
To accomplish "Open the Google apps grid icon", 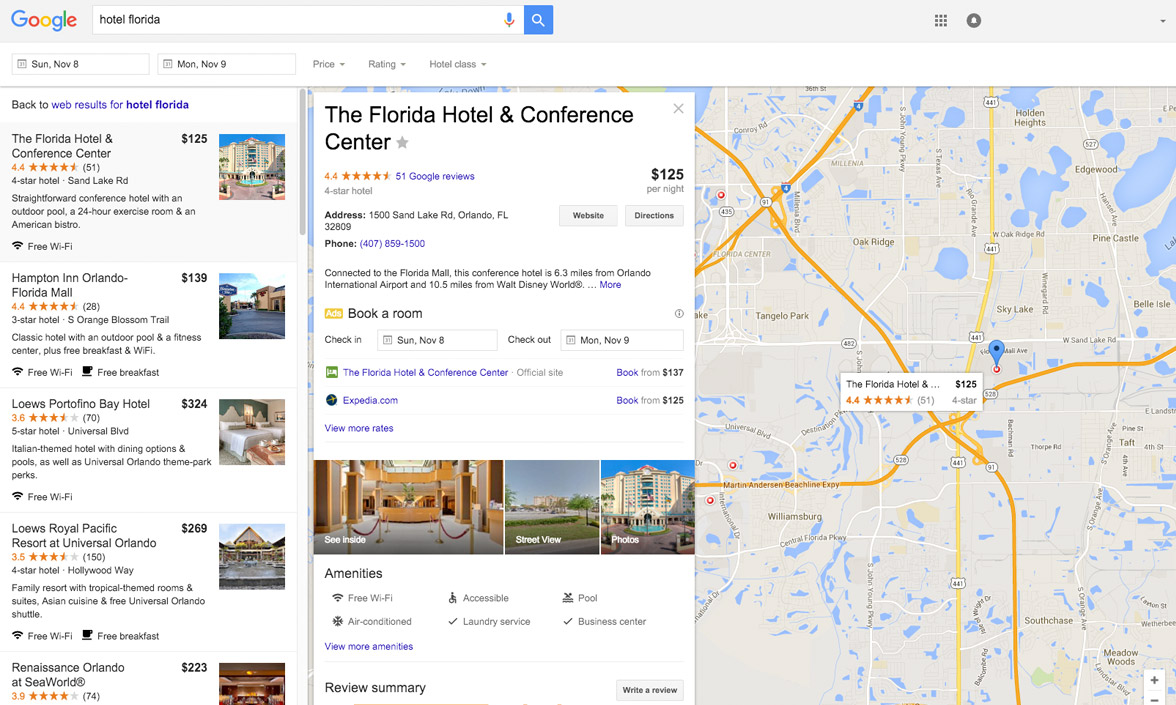I will tap(940, 20).
